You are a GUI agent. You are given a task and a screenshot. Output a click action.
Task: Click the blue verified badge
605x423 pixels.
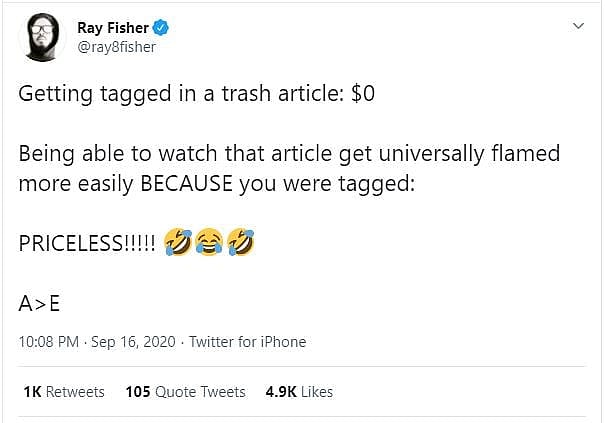(158, 28)
